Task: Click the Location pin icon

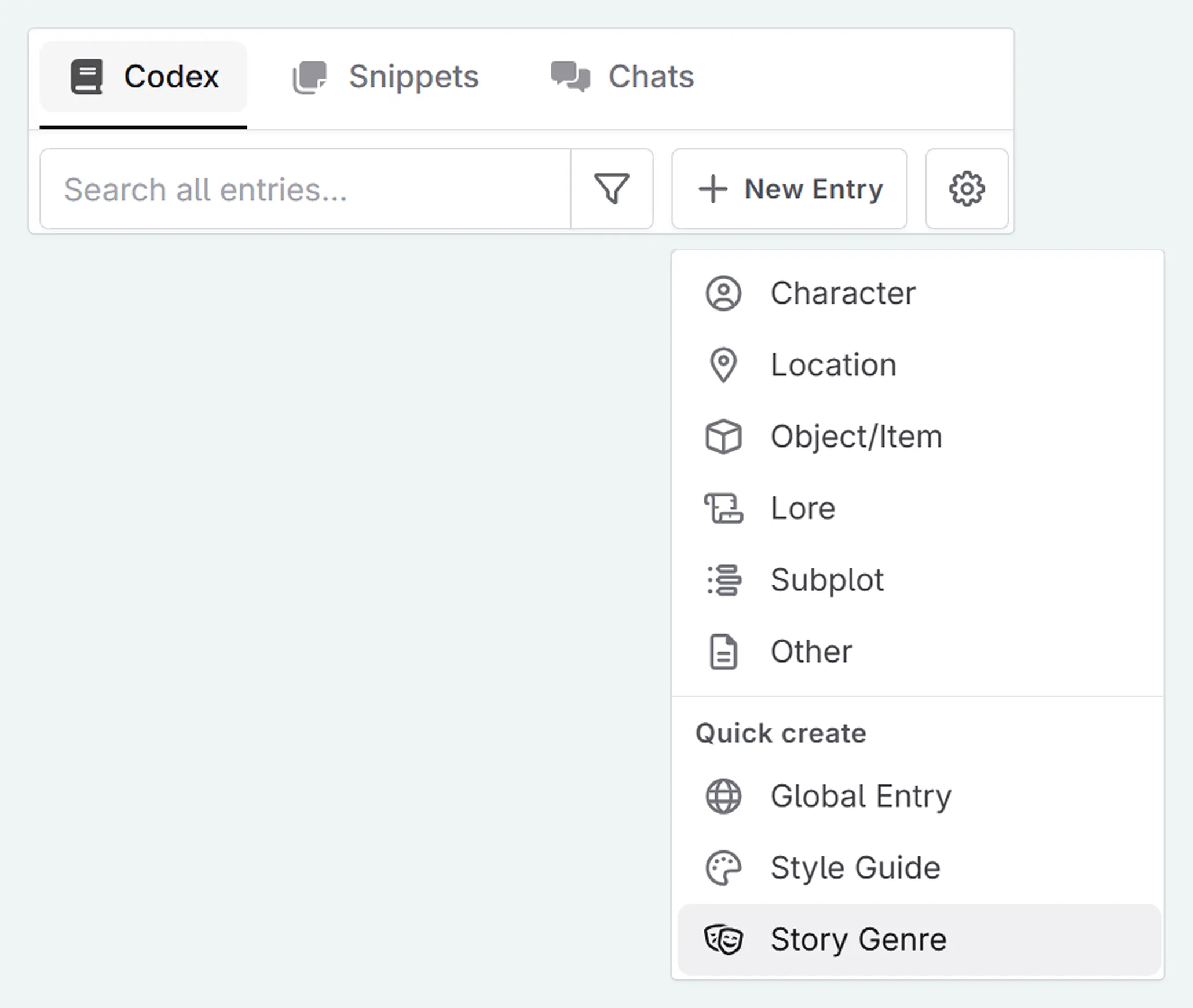Action: (x=723, y=364)
